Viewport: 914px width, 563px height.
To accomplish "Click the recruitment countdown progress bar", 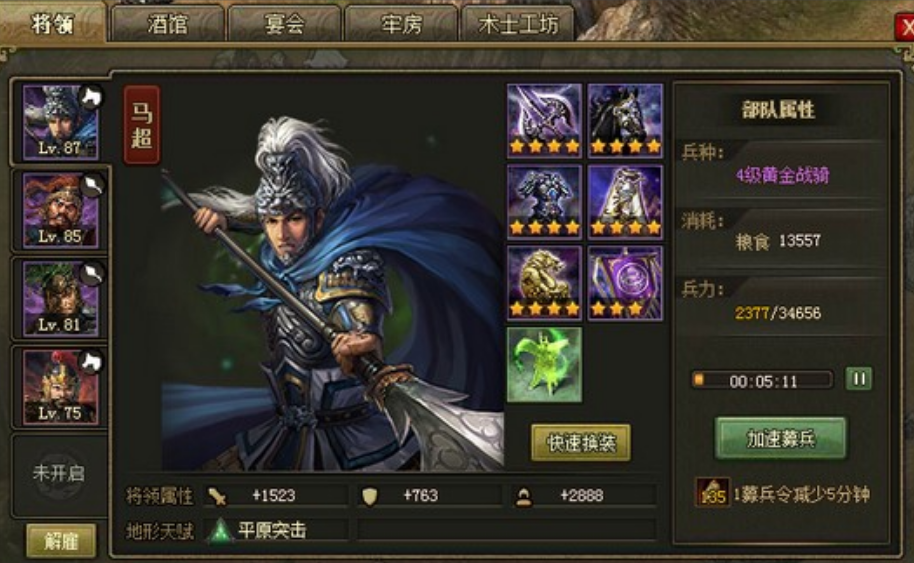I will 762,381.
